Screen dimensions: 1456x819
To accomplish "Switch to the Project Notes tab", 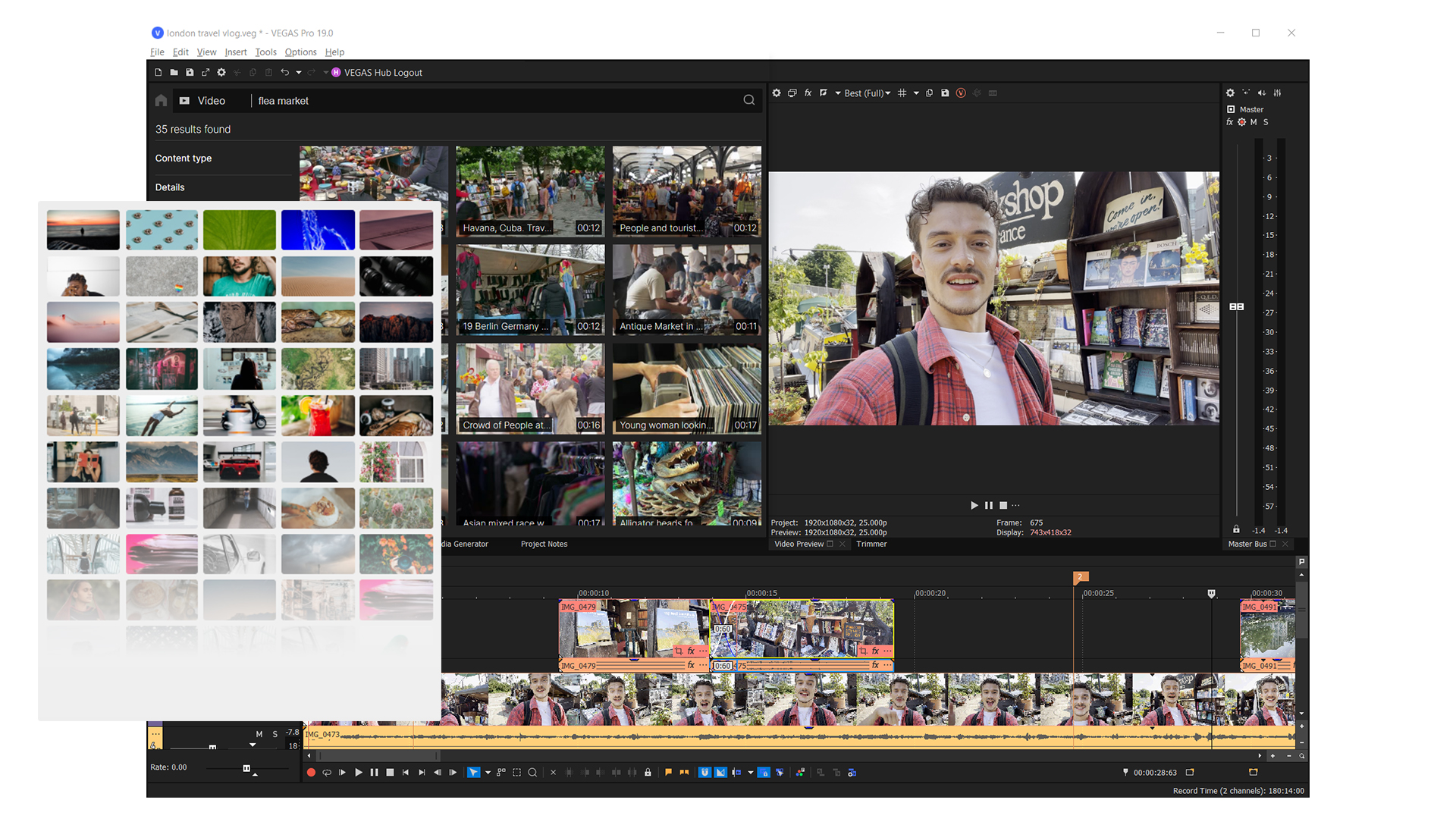I will (544, 544).
